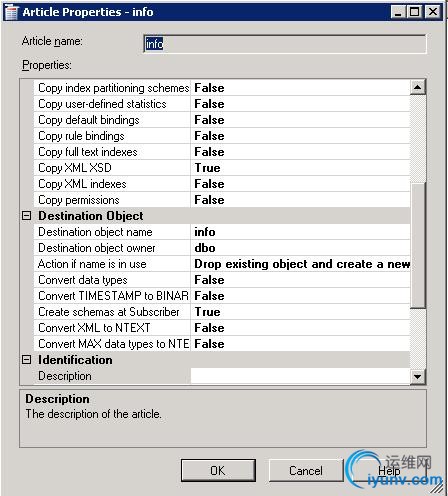This screenshot has width=448, height=496.
Task: Click the vertical scrollbar thumb in properties grid
Action: (418, 245)
